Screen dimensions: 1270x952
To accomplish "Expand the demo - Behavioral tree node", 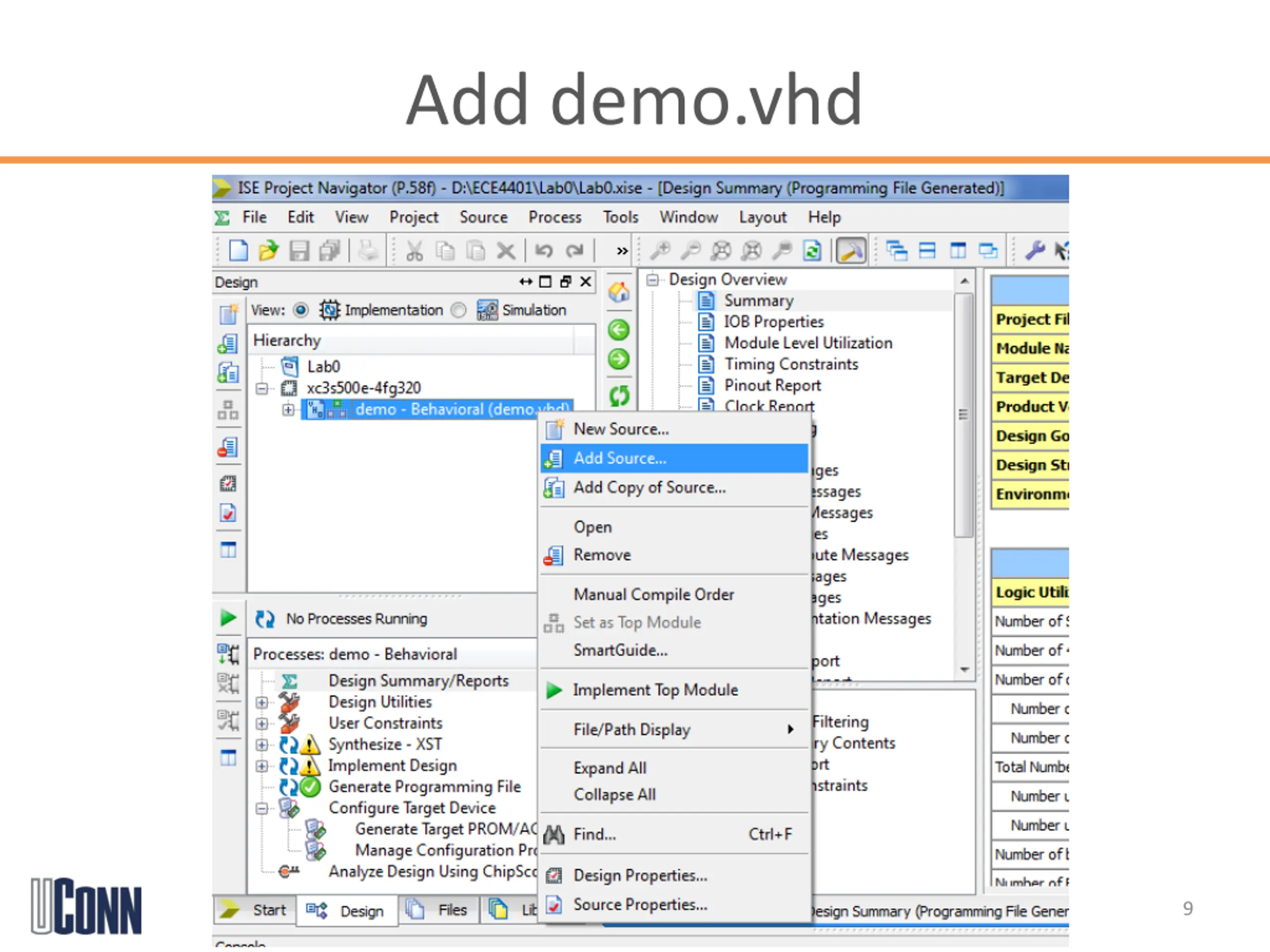I will click(288, 410).
